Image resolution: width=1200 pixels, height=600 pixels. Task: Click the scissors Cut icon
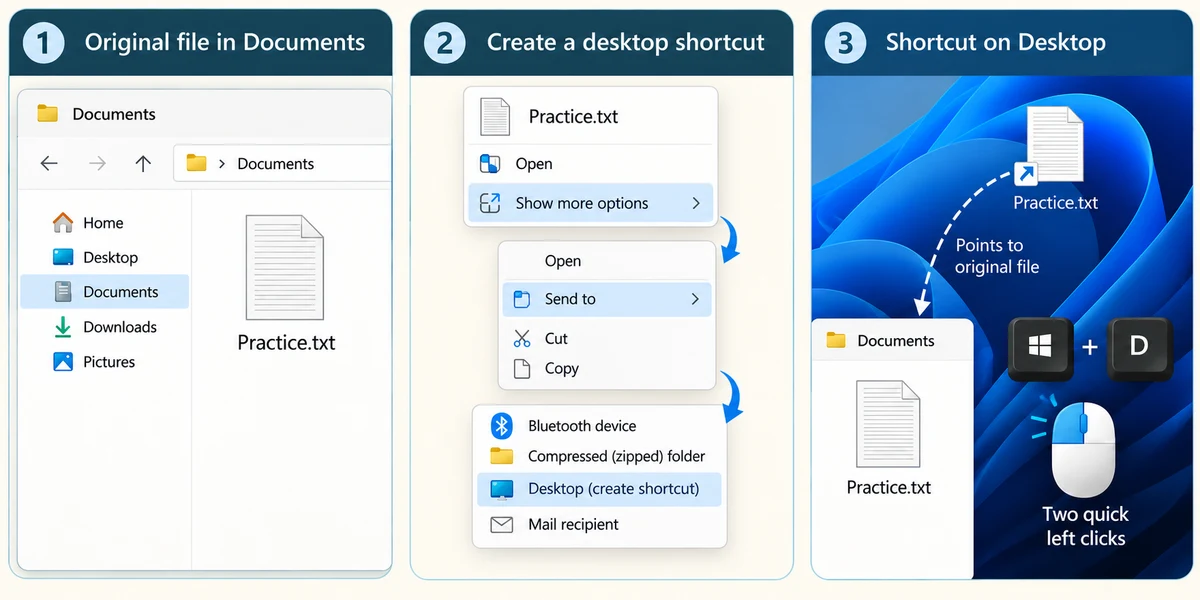click(521, 339)
